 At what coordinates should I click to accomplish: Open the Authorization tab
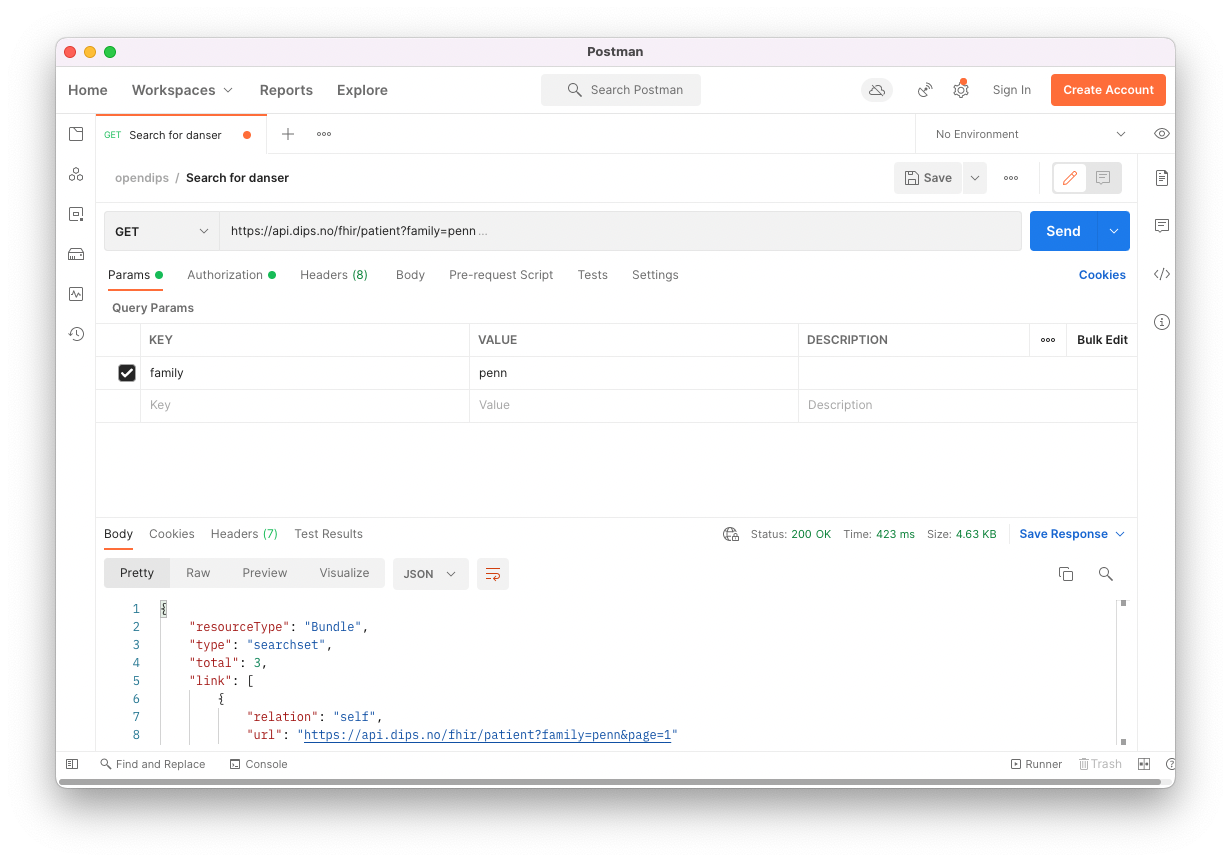point(231,275)
